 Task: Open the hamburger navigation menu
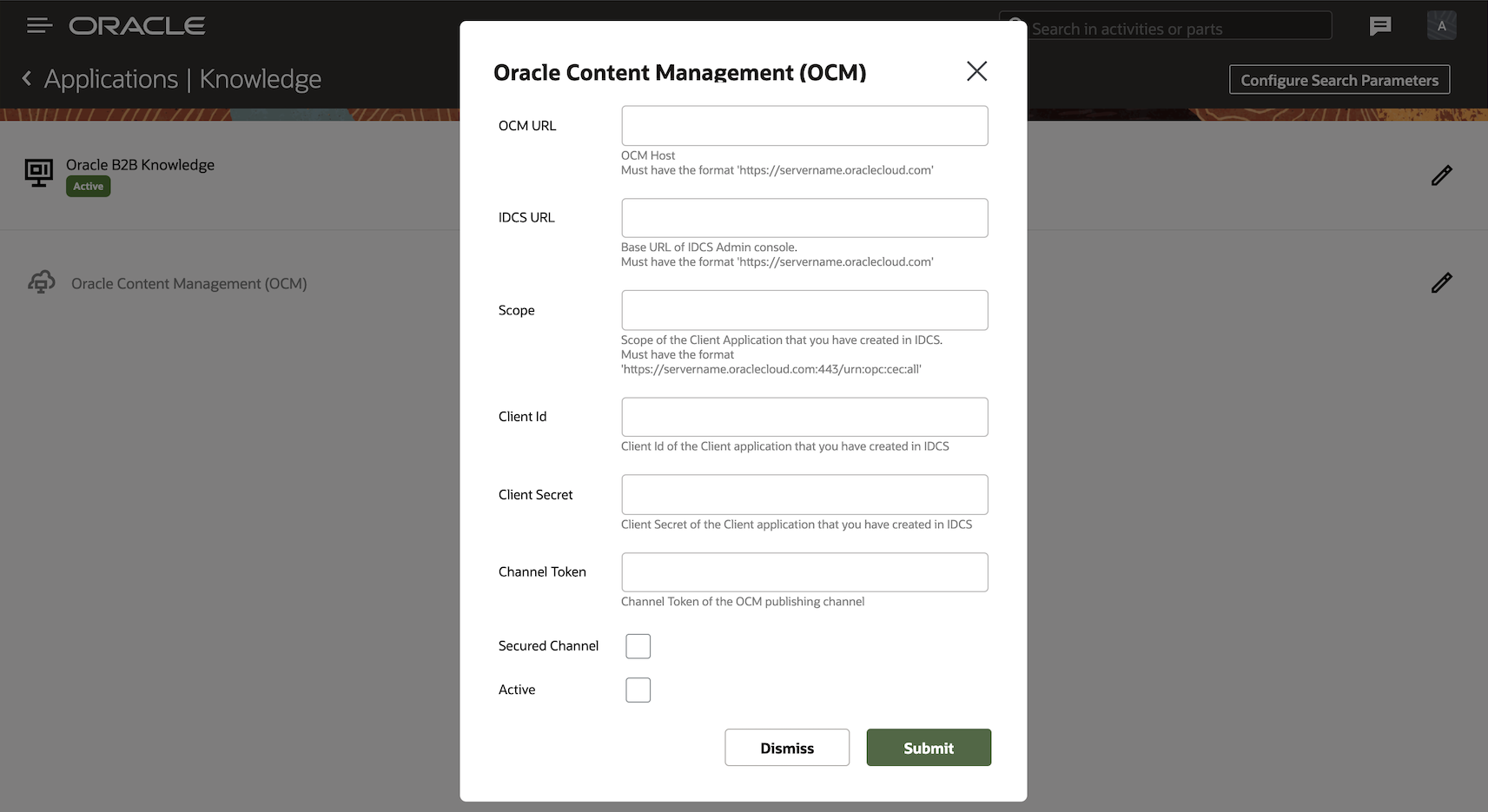[39, 26]
